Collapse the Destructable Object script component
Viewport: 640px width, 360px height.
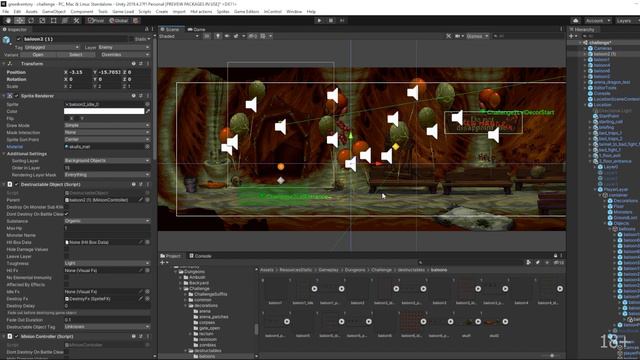[4, 184]
